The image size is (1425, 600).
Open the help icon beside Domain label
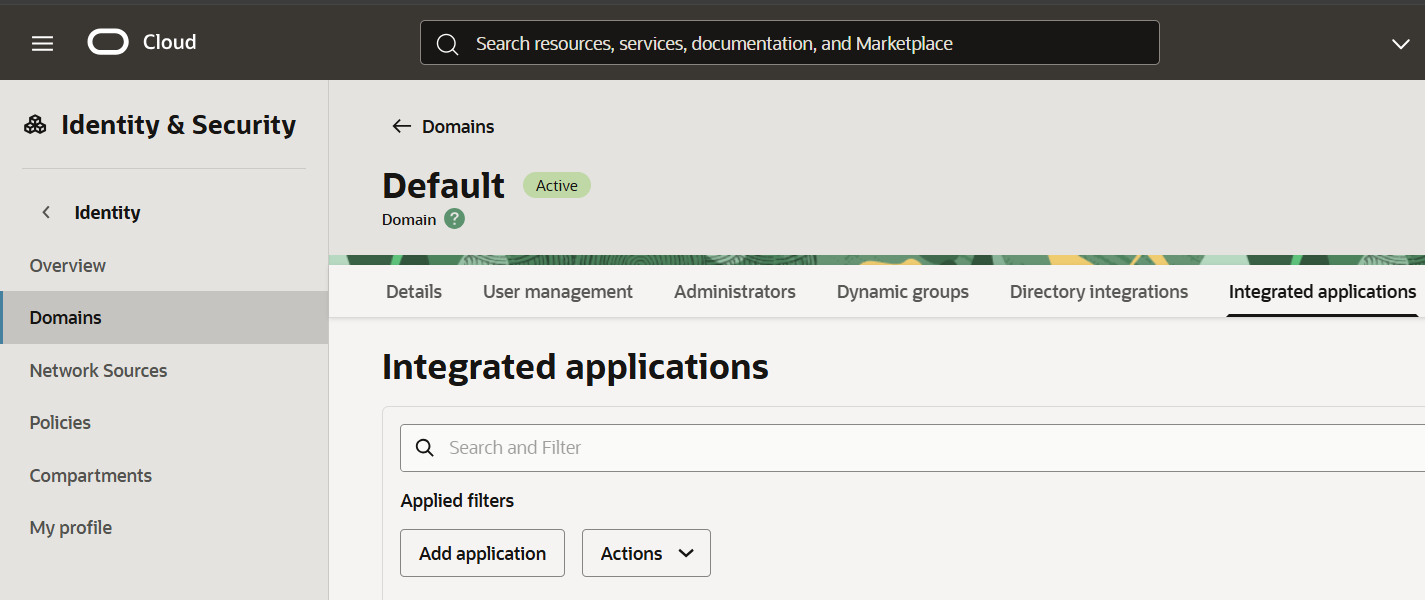point(454,218)
